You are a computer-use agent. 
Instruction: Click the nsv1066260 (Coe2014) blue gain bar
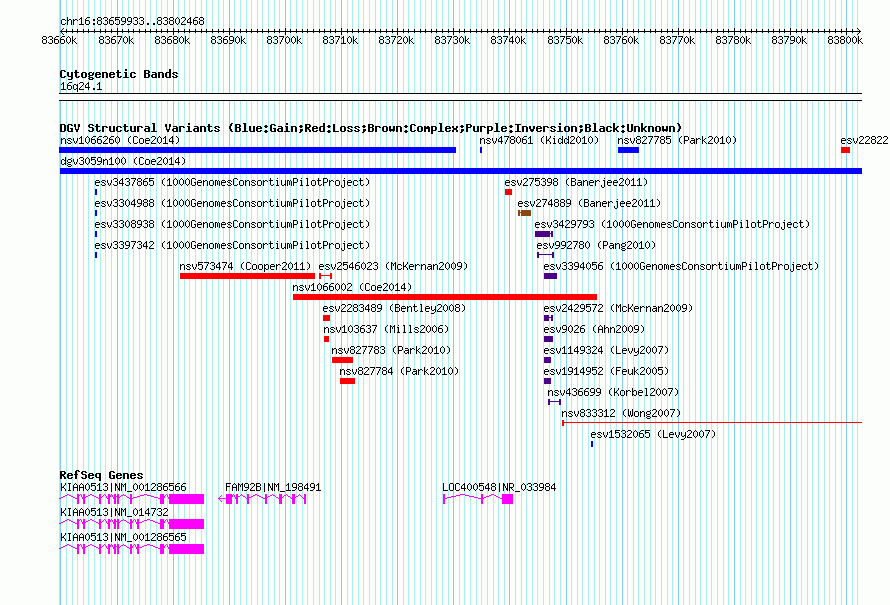pyautogui.click(x=258, y=150)
